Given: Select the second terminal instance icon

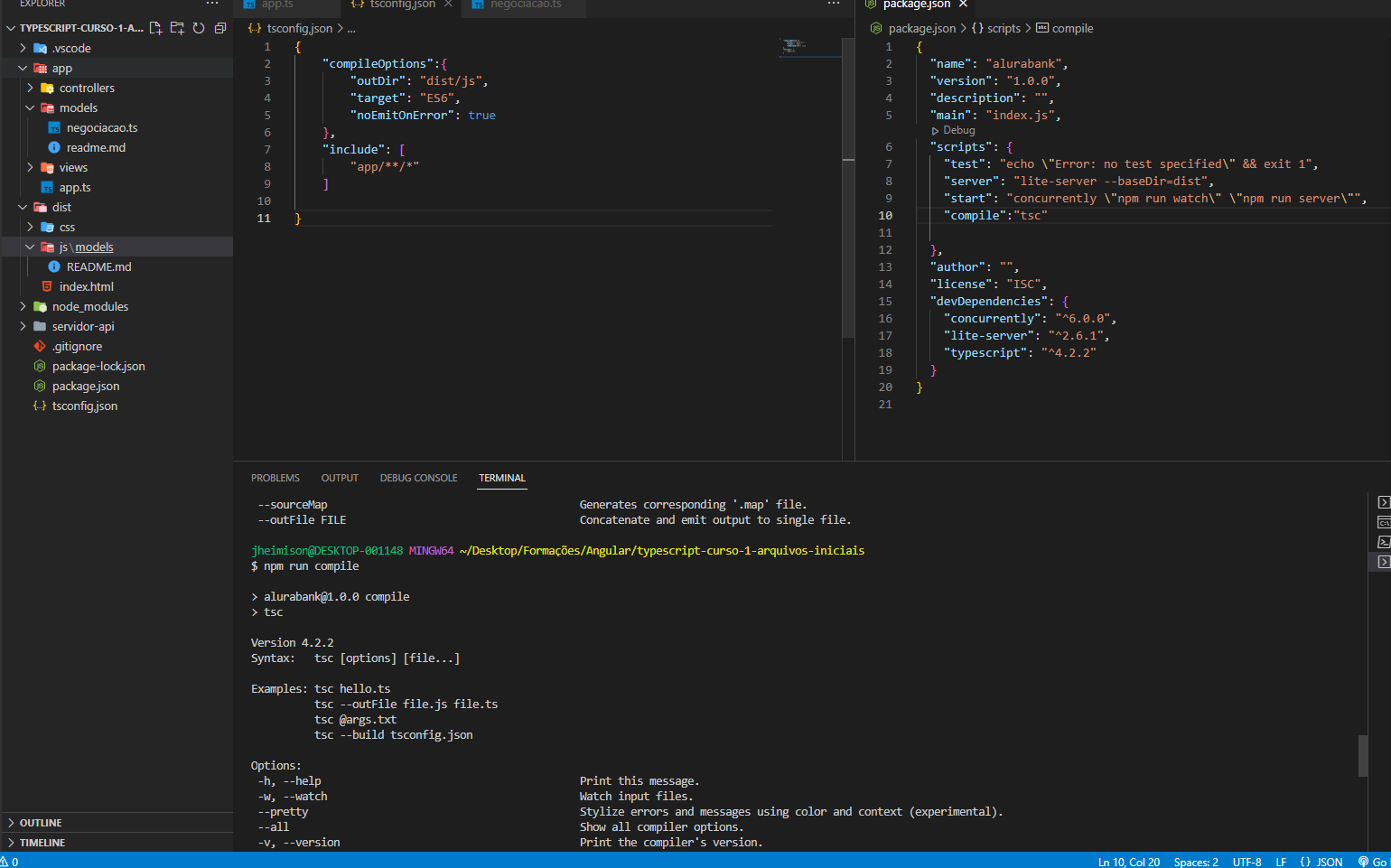Looking at the screenshot, I should click(x=1383, y=522).
